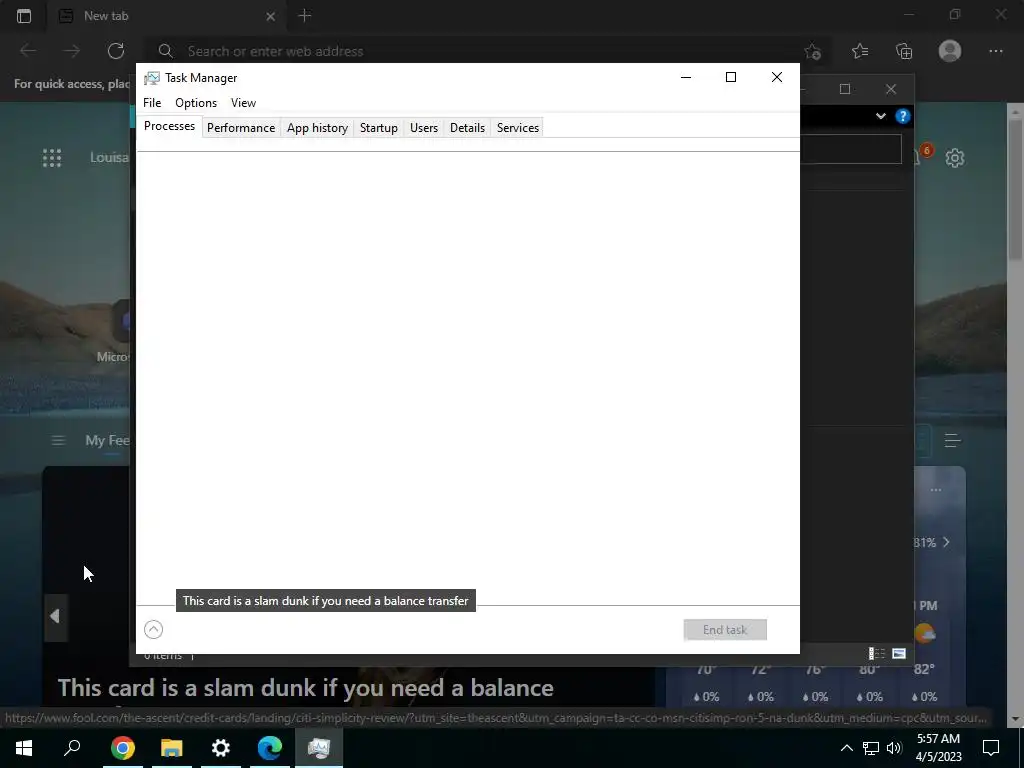
Task: Click the Edge profile avatar
Action: click(950, 51)
